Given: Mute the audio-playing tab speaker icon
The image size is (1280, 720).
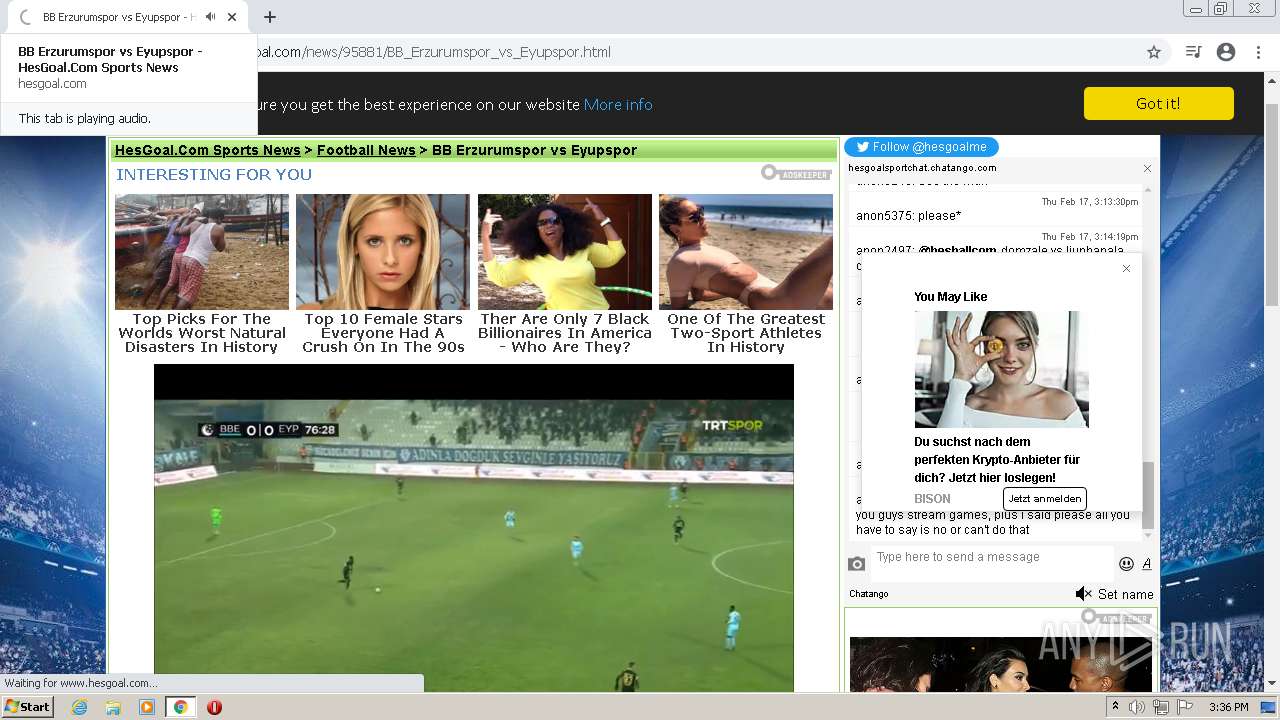Looking at the screenshot, I should (x=210, y=17).
